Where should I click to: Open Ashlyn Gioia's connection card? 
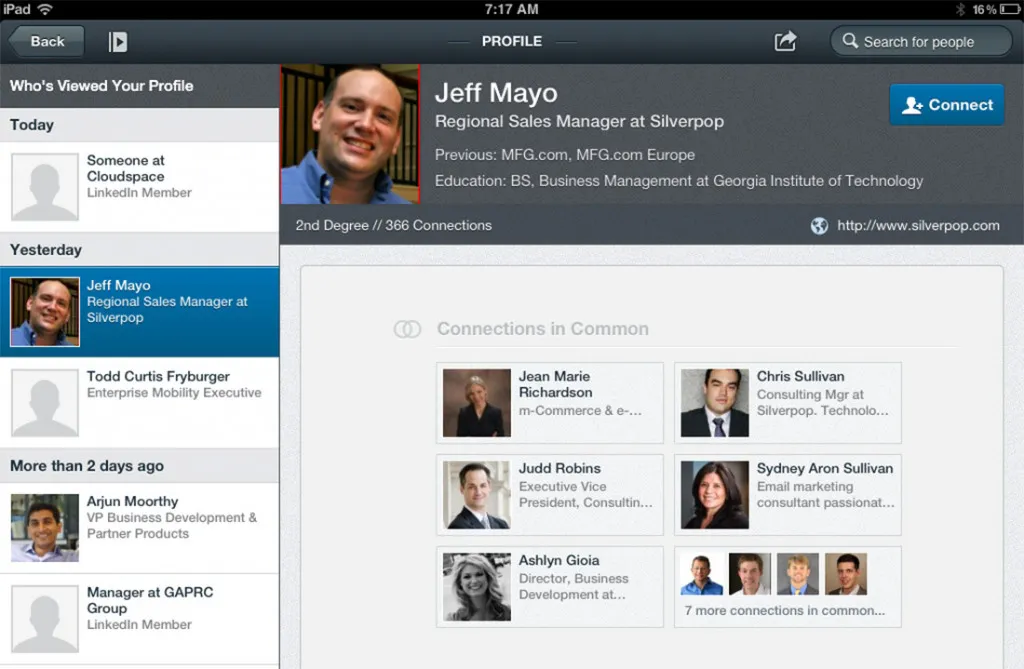(549, 587)
